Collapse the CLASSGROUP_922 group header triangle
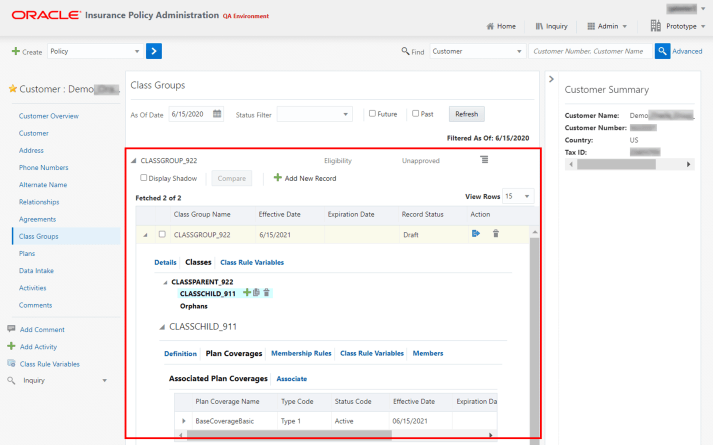Screen dimensions: 713x445 134,160
